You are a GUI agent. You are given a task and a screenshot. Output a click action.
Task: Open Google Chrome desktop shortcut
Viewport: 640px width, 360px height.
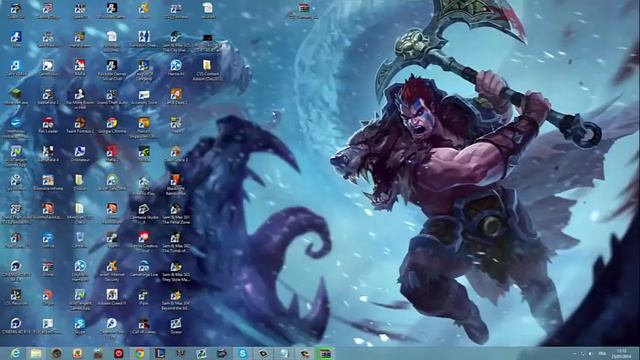pos(111,125)
